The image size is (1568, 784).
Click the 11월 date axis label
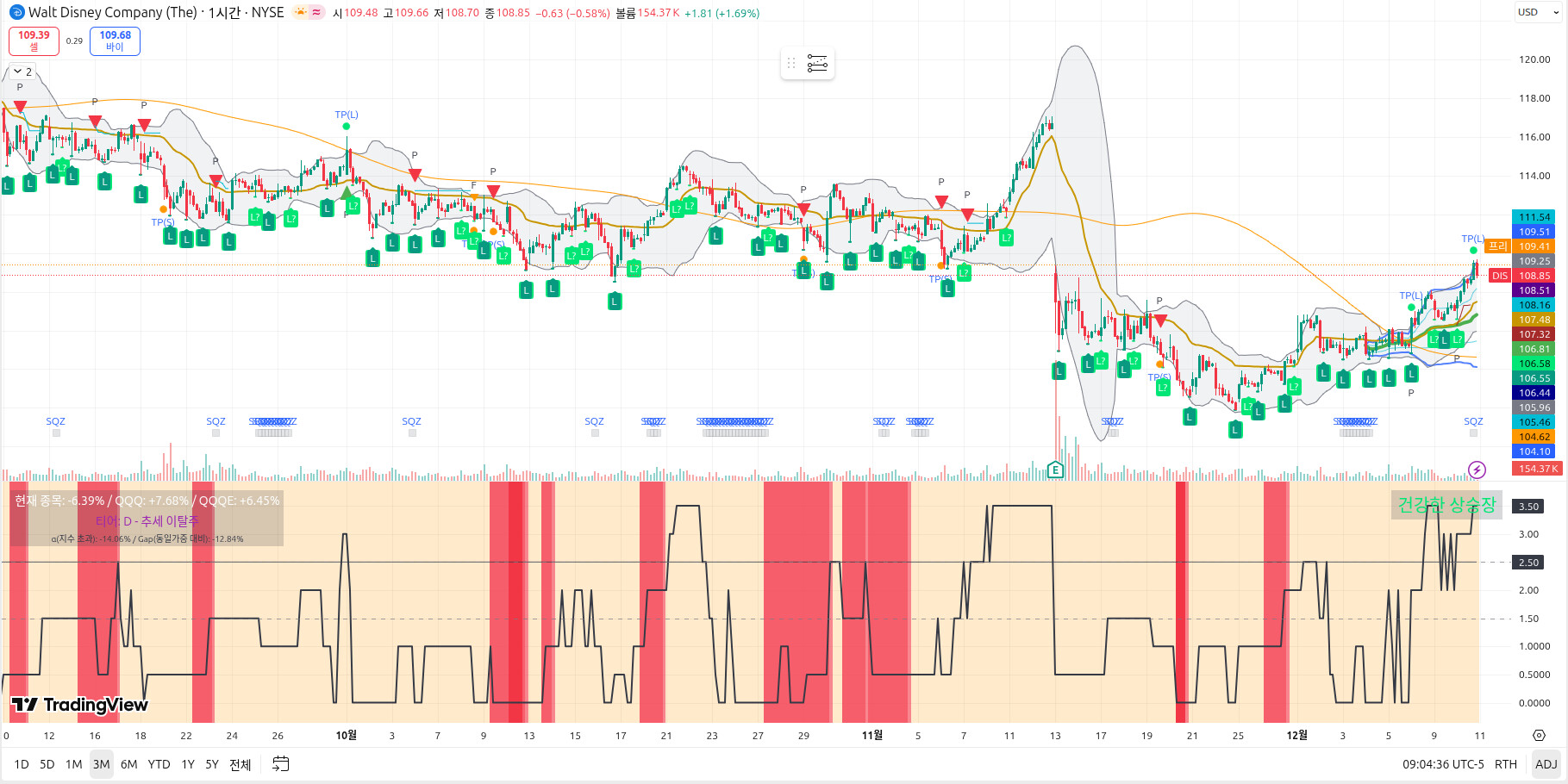coord(872,735)
